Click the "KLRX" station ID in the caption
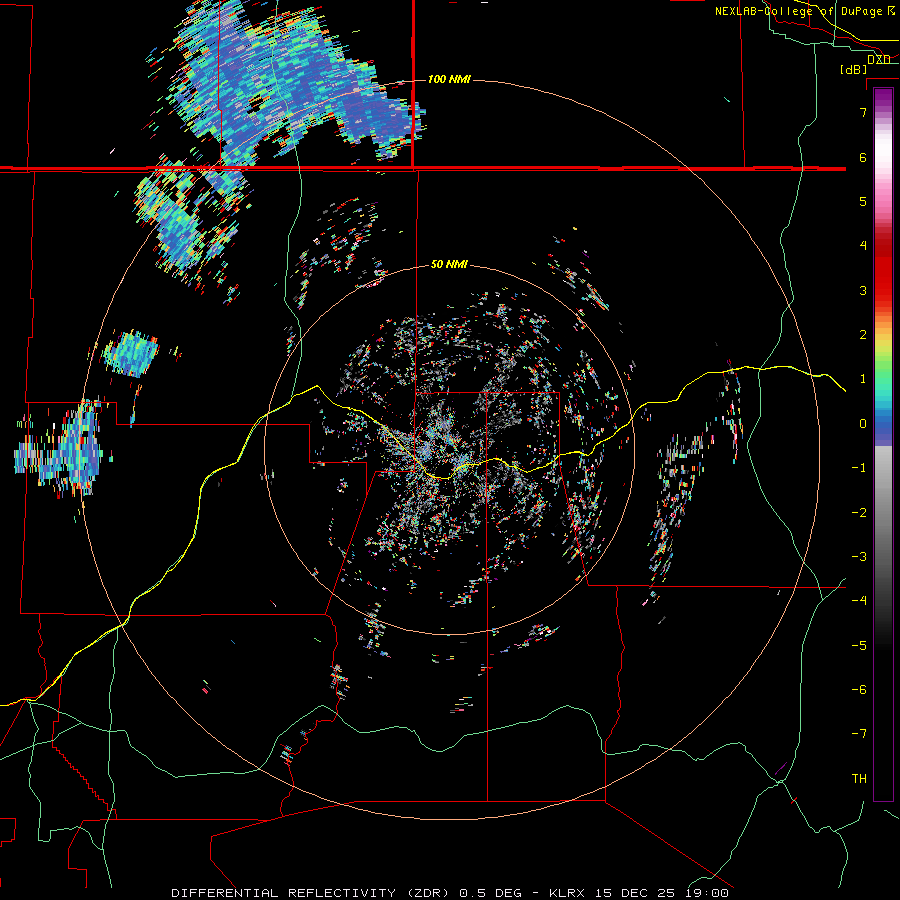The image size is (900, 900). click(x=568, y=893)
